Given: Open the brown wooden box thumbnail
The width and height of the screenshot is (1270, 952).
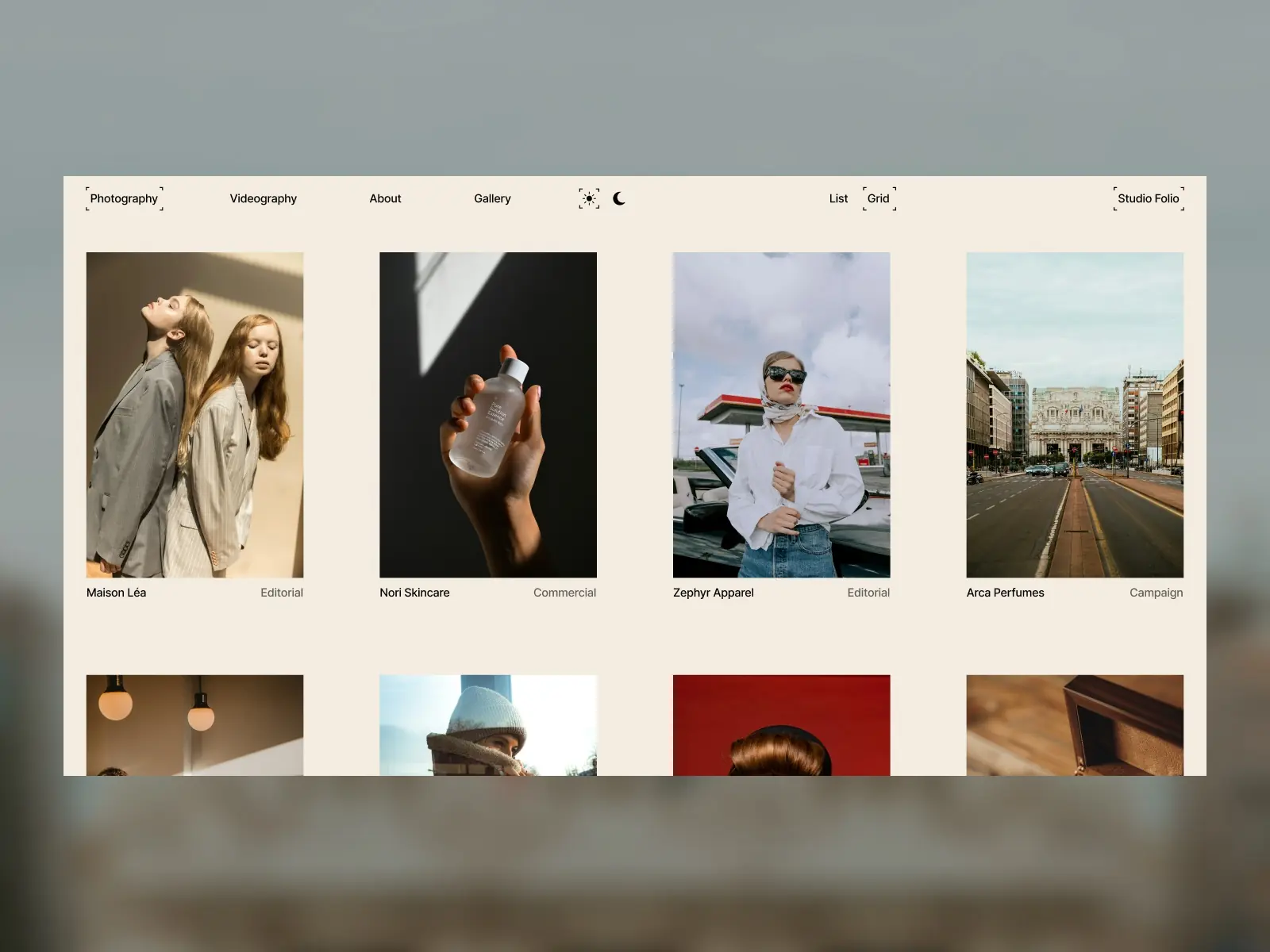Looking at the screenshot, I should [x=1075, y=725].
